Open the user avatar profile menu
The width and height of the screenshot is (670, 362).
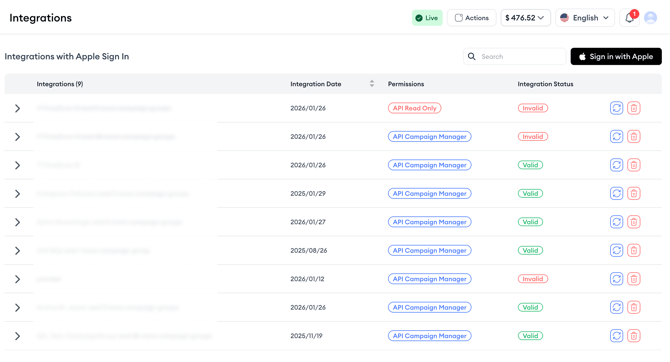click(x=650, y=18)
